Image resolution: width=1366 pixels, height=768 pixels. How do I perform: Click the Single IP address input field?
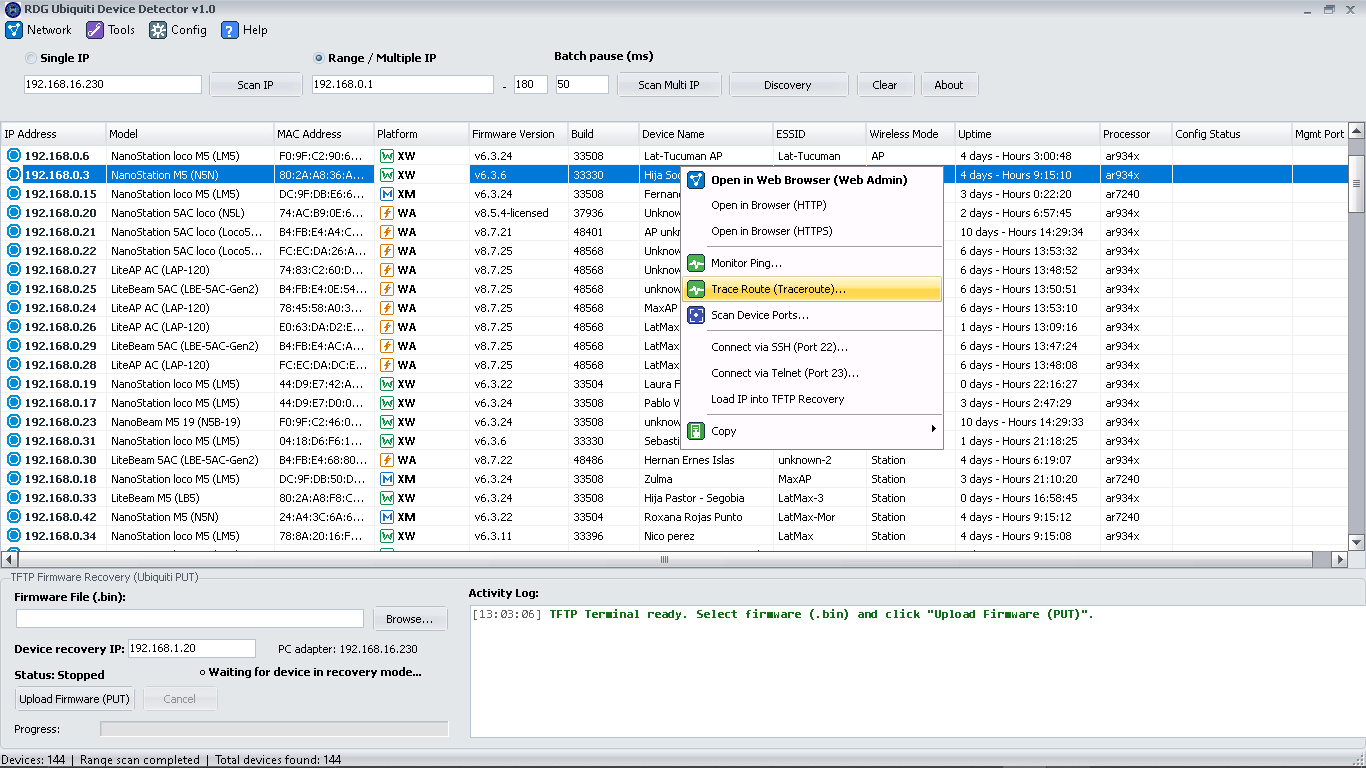click(x=113, y=84)
